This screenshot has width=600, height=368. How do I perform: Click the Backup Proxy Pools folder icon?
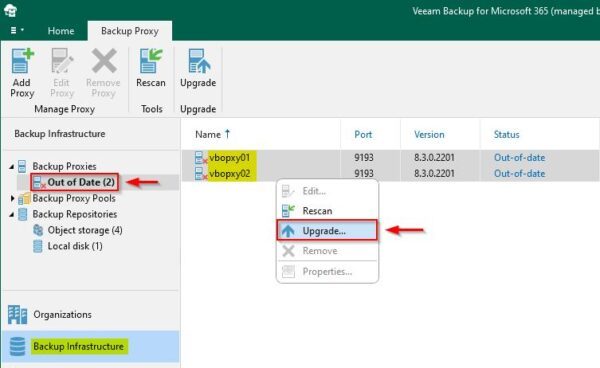pyautogui.click(x=24, y=198)
